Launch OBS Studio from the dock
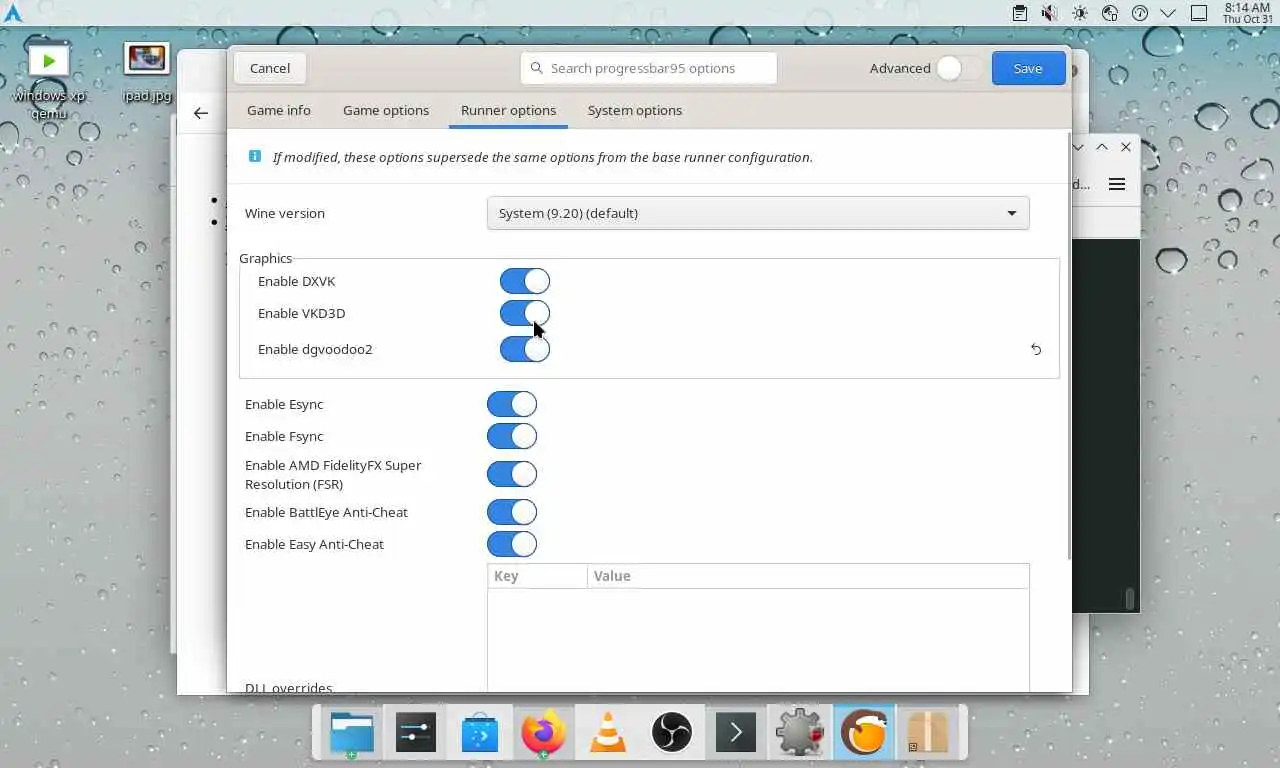 coord(672,733)
